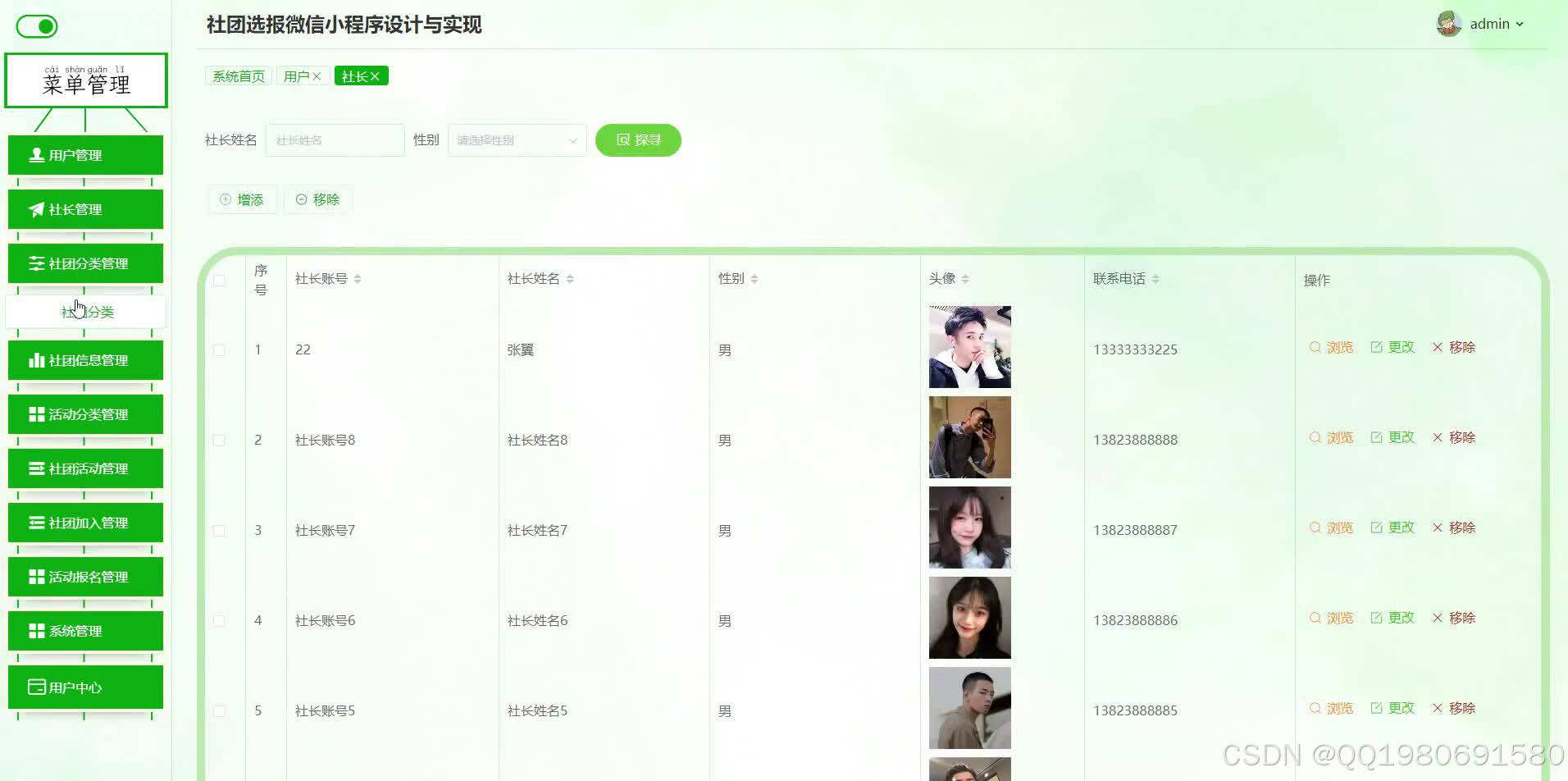
Task: Click 更改 for the 张翼 row
Action: pyautogui.click(x=1393, y=347)
